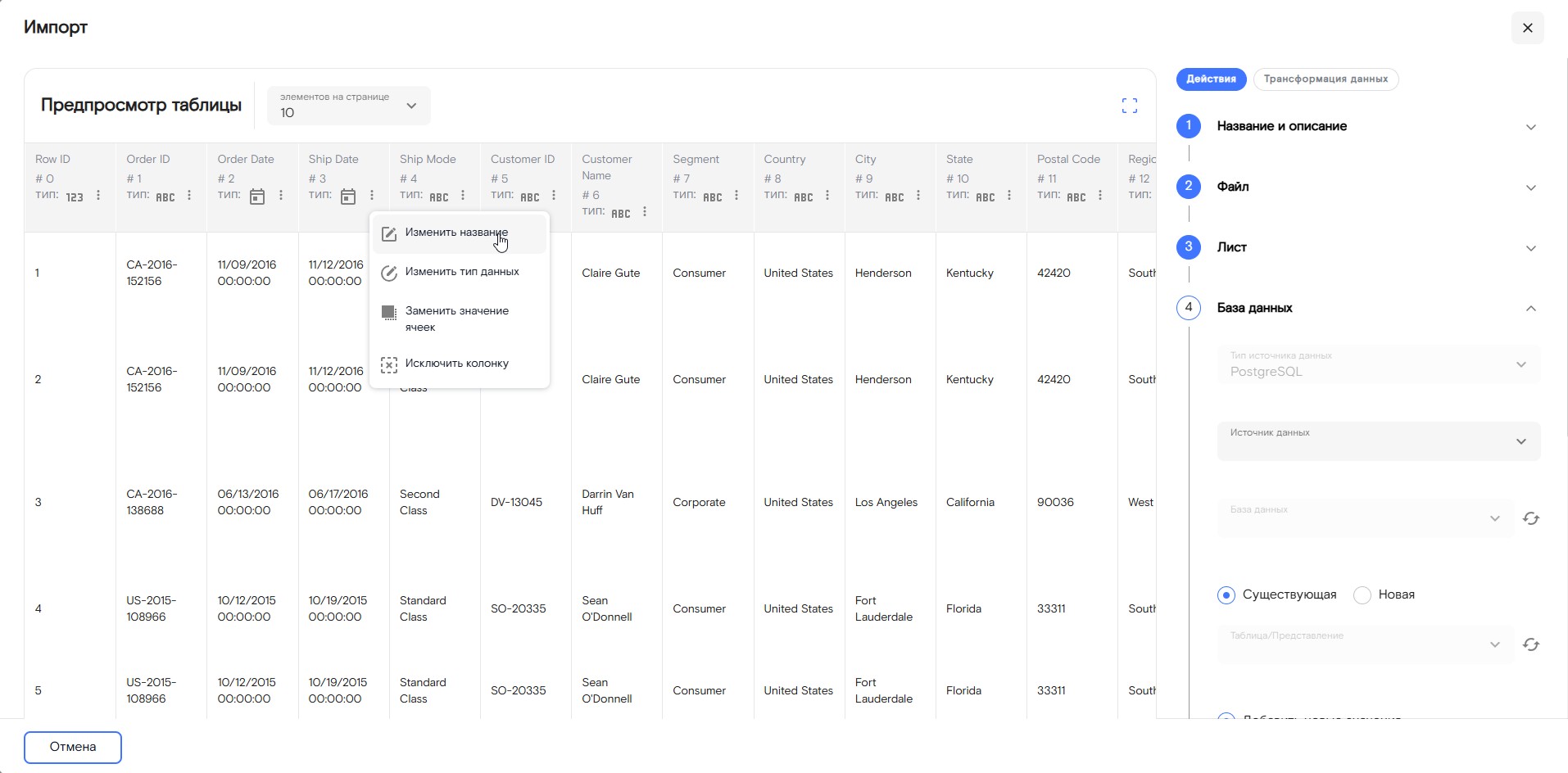Image resolution: width=1568 pixels, height=773 pixels.
Task: Open the Row ID column options menu
Action: pos(98,196)
